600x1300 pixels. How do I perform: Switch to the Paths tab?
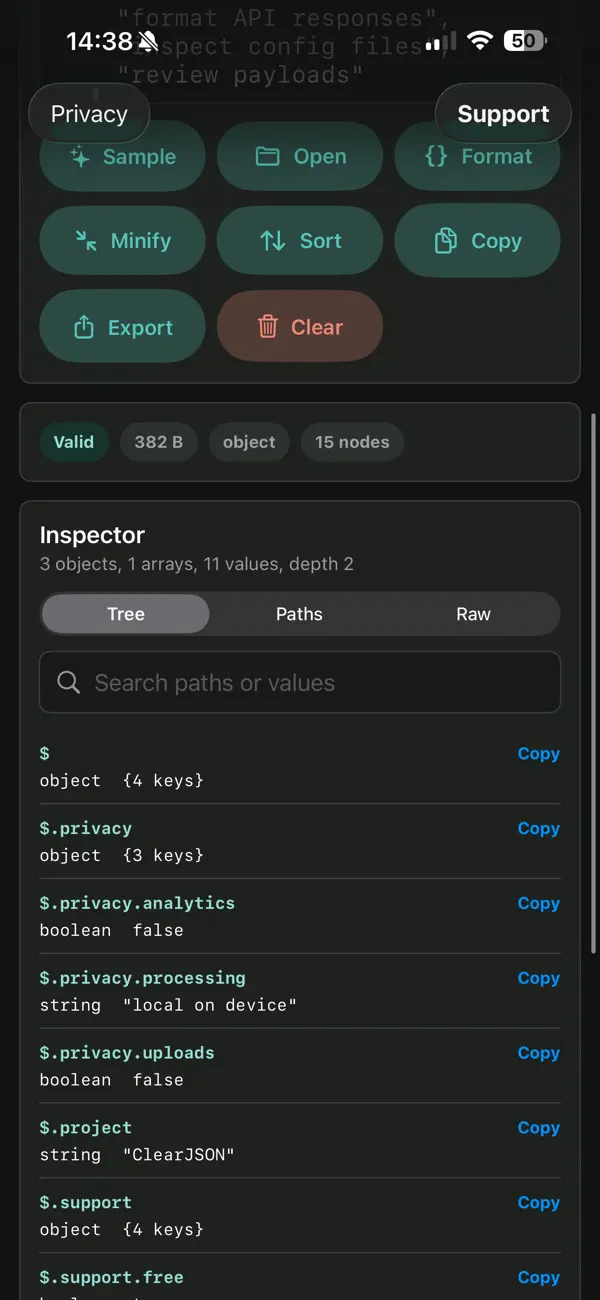(x=299, y=614)
